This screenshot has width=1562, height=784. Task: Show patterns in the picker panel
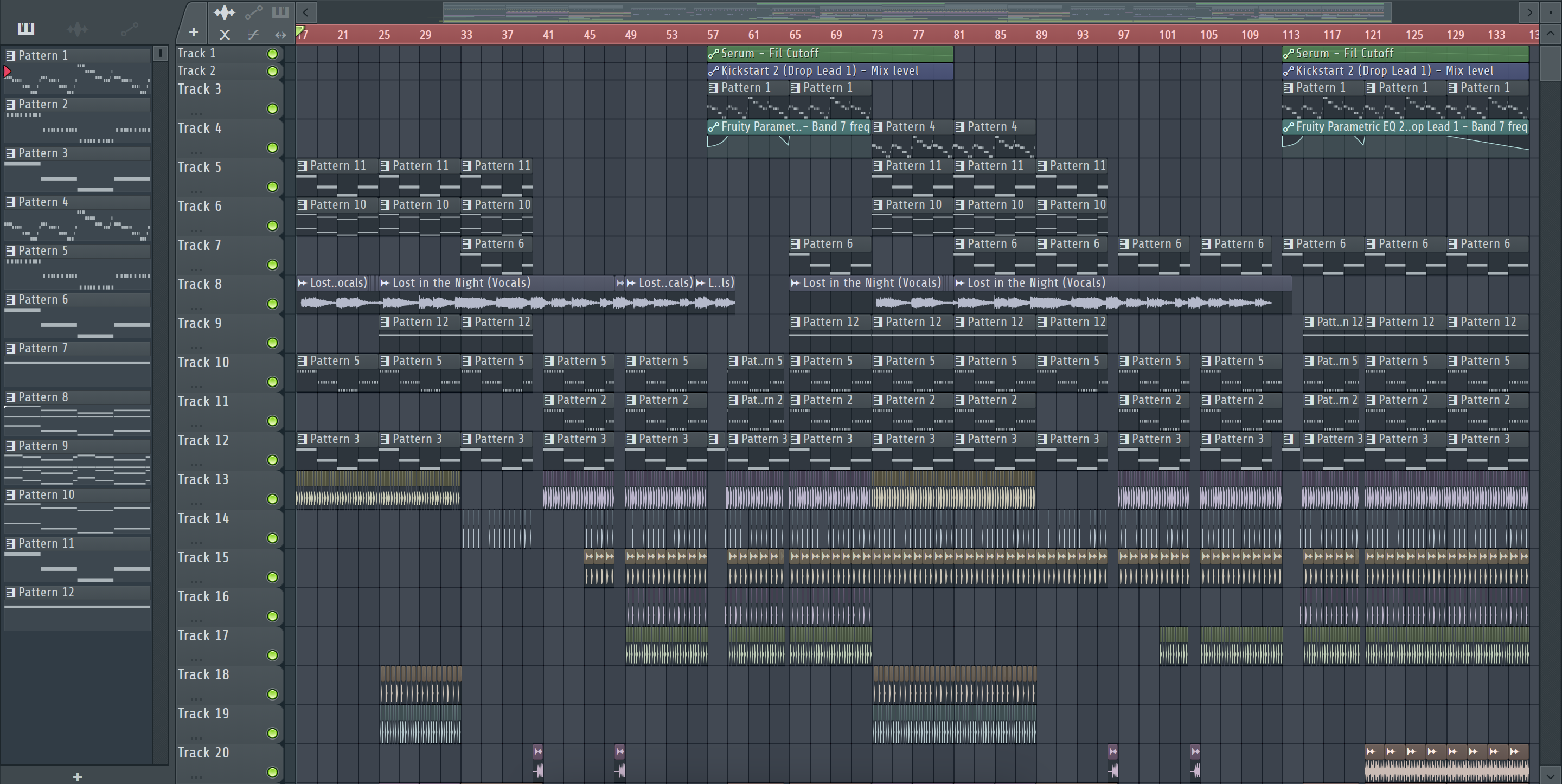[x=25, y=29]
